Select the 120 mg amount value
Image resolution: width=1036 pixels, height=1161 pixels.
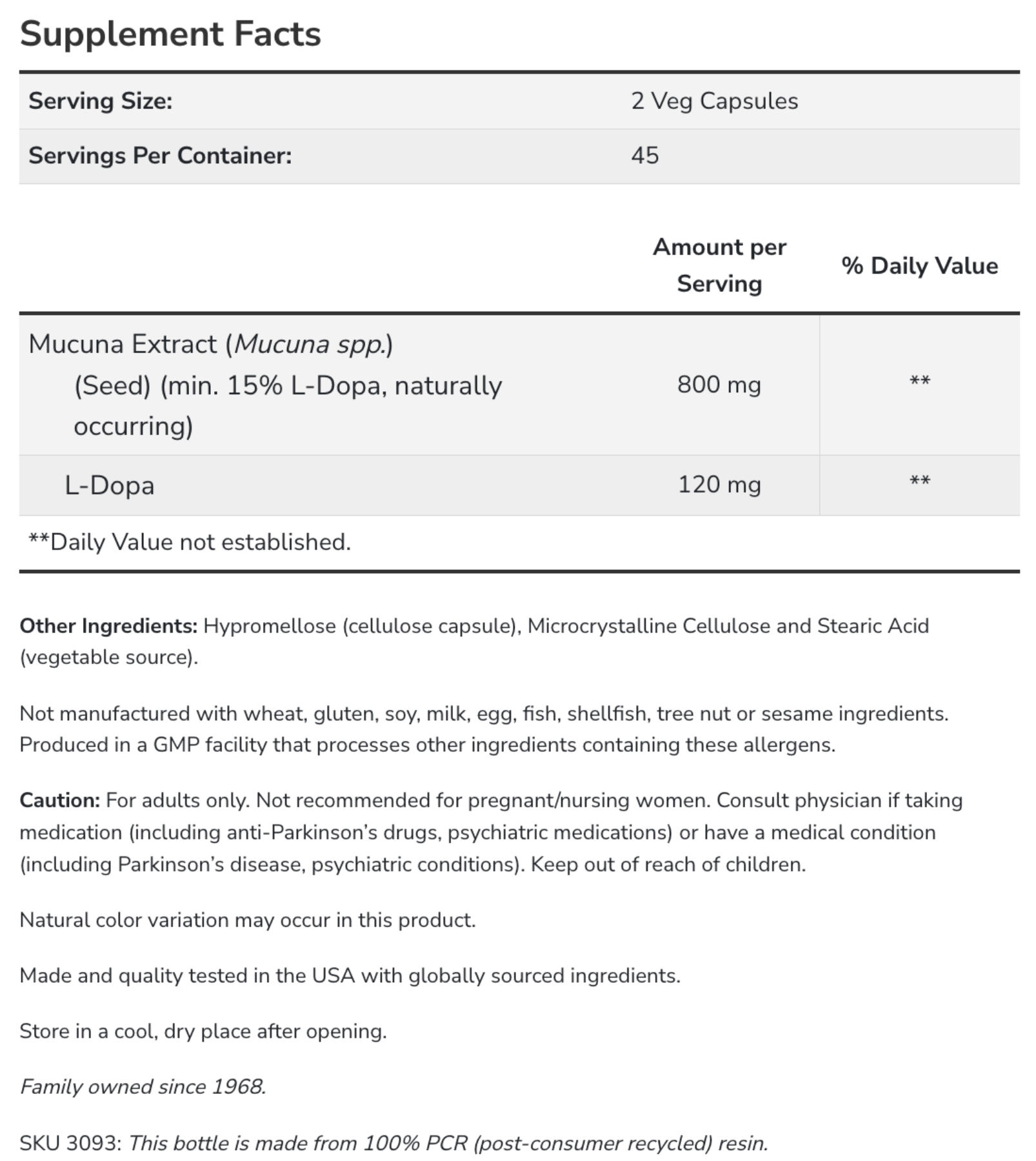pyautogui.click(x=719, y=485)
